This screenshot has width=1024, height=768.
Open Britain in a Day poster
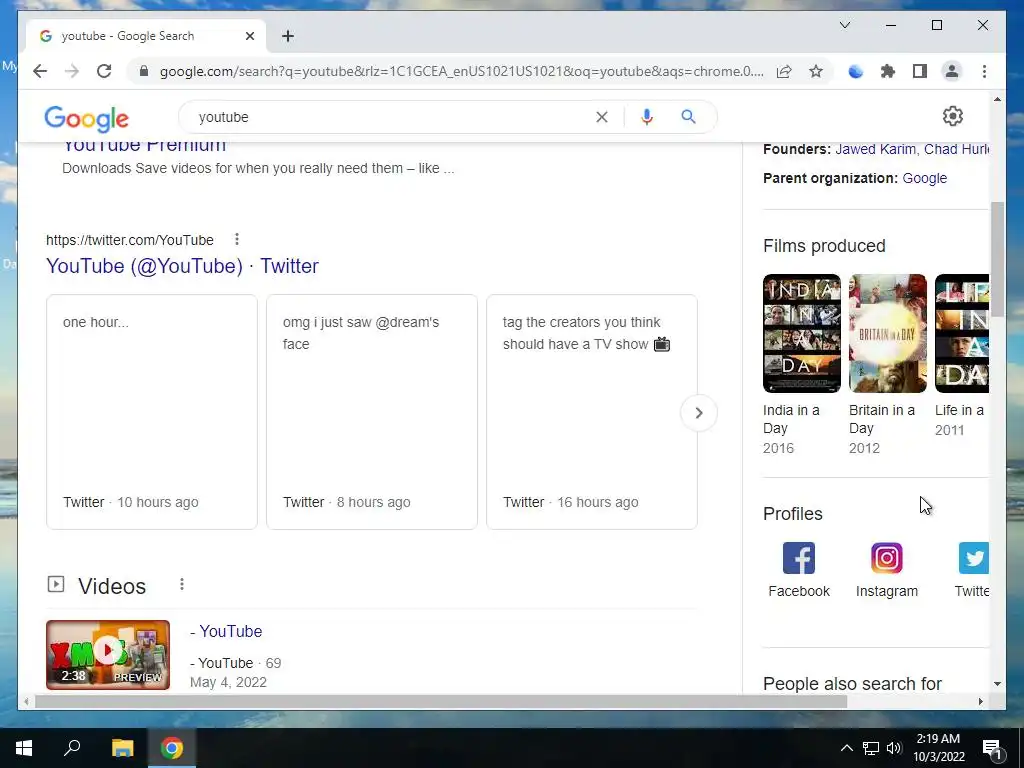point(888,333)
